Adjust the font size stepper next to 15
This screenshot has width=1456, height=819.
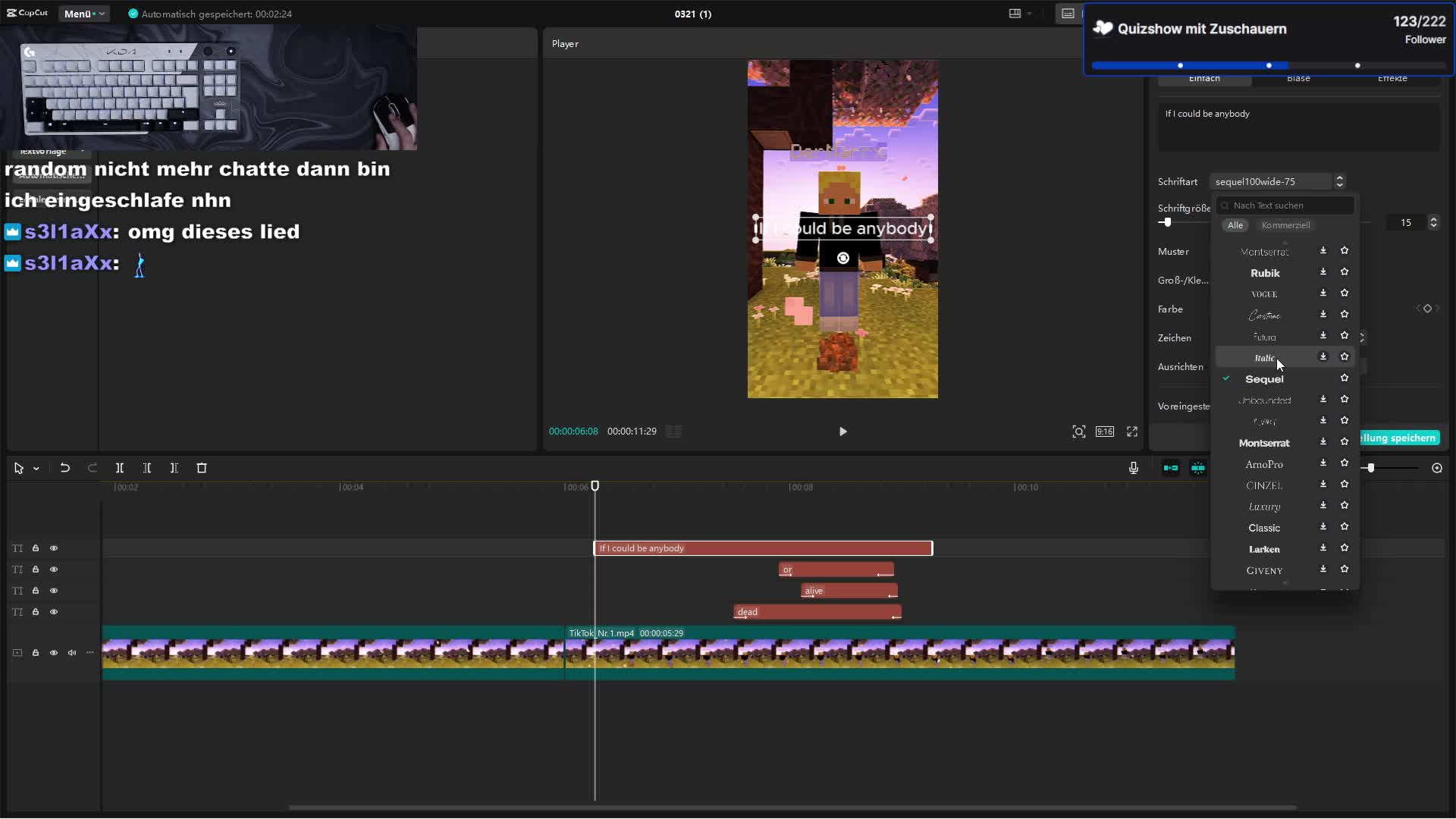point(1433,222)
